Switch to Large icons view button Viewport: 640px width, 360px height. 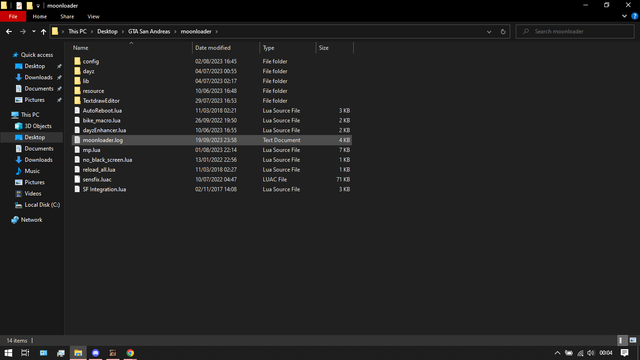click(633, 340)
